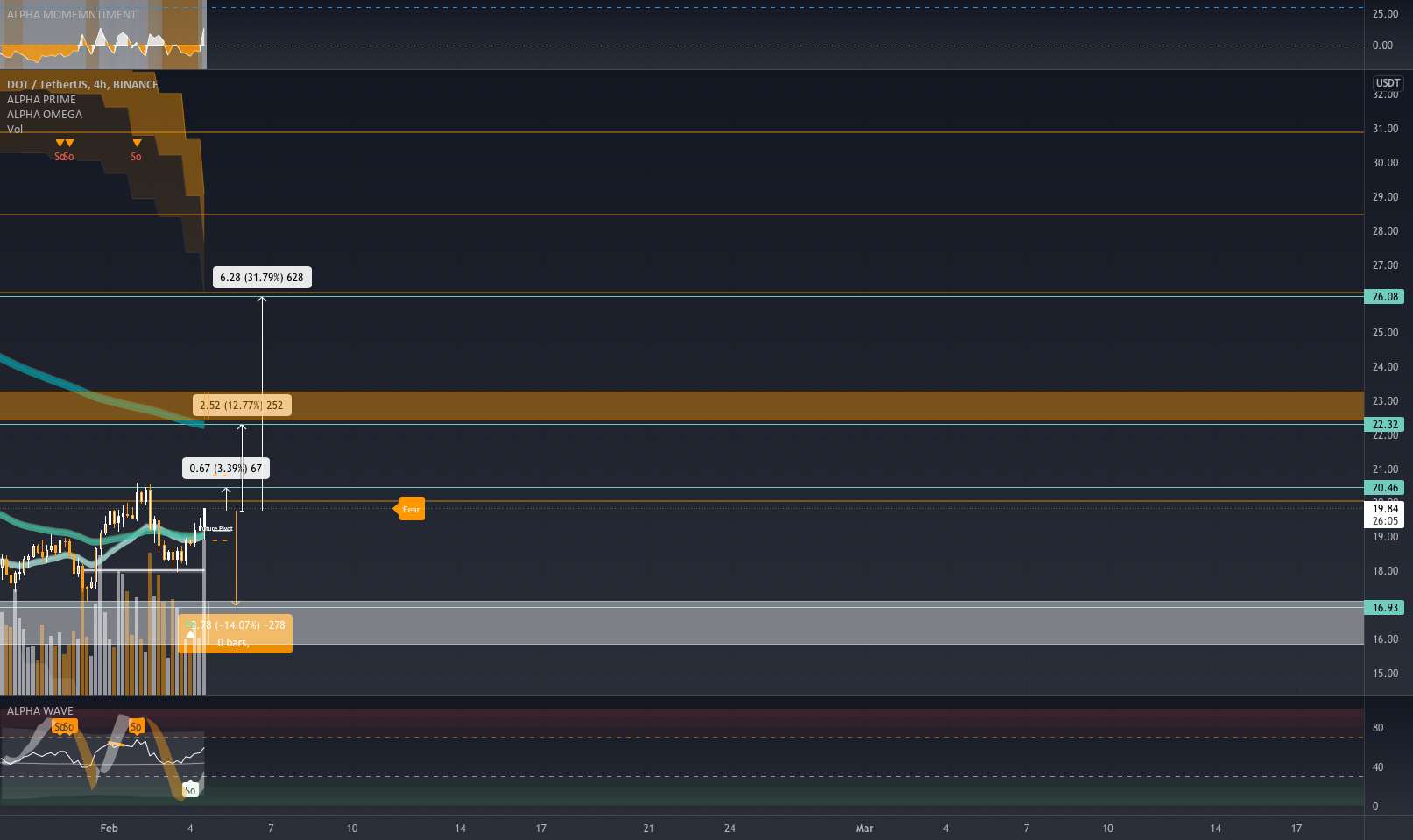Screen dimensions: 1413x840
Task: Click 18.00 on the price scale
Action: (x=1385, y=571)
